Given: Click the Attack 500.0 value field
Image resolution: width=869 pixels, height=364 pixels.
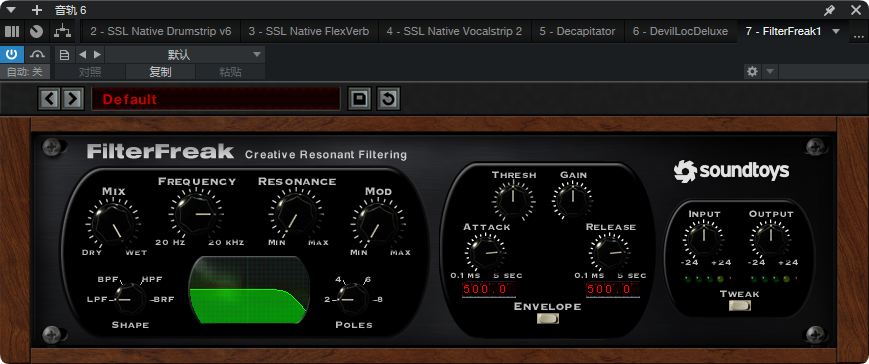Looking at the screenshot, I should click(488, 289).
